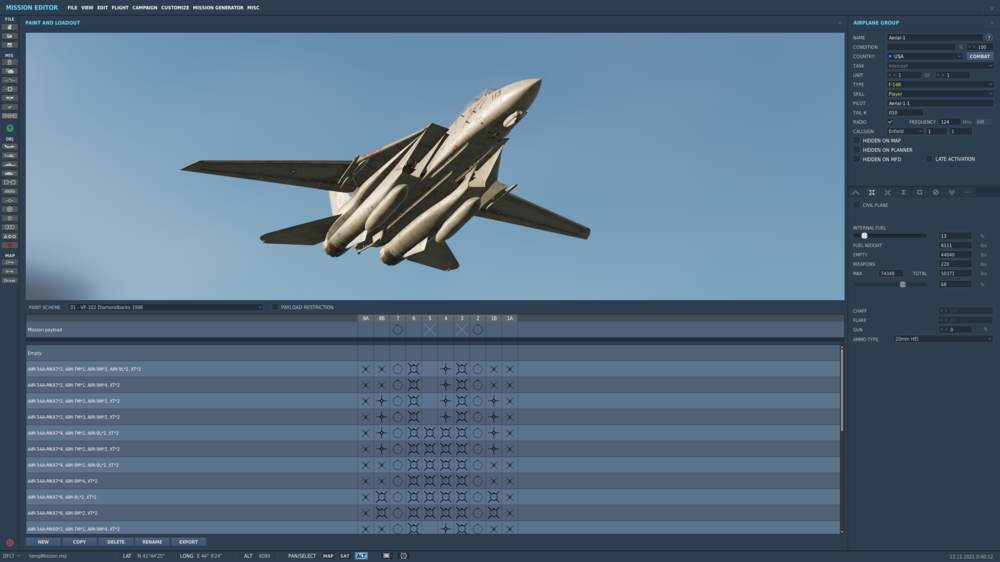The width and height of the screenshot is (1000, 562).
Task: Click the status bar crosshair frame icon
Action: [x=403, y=556]
